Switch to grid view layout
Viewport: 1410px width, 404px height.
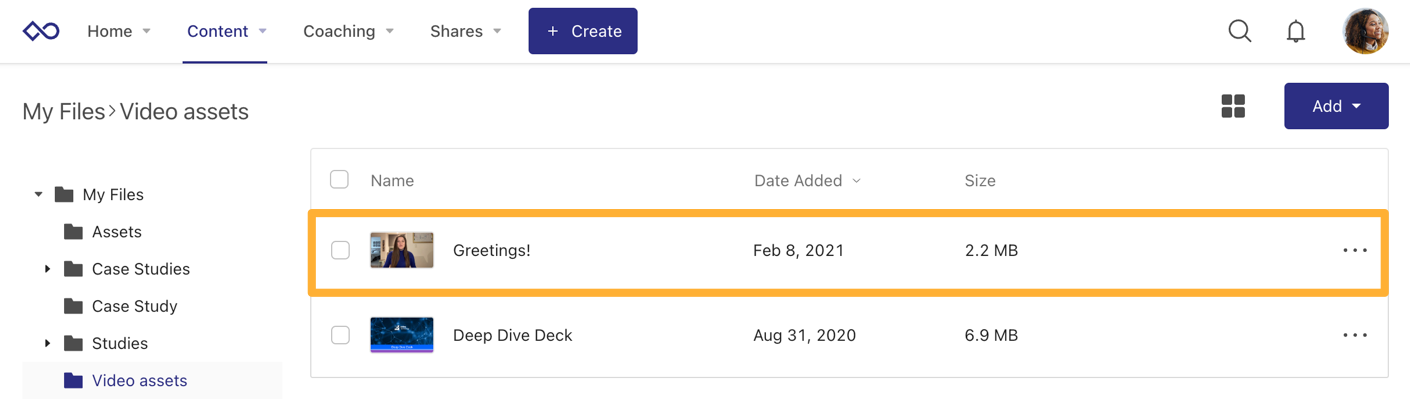point(1233,106)
